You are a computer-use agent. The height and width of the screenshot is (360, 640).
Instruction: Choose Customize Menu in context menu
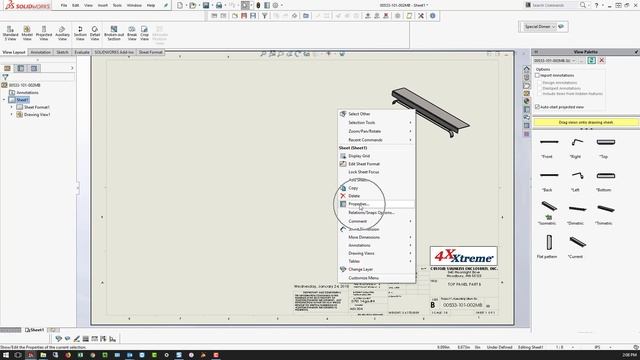pos(376,278)
